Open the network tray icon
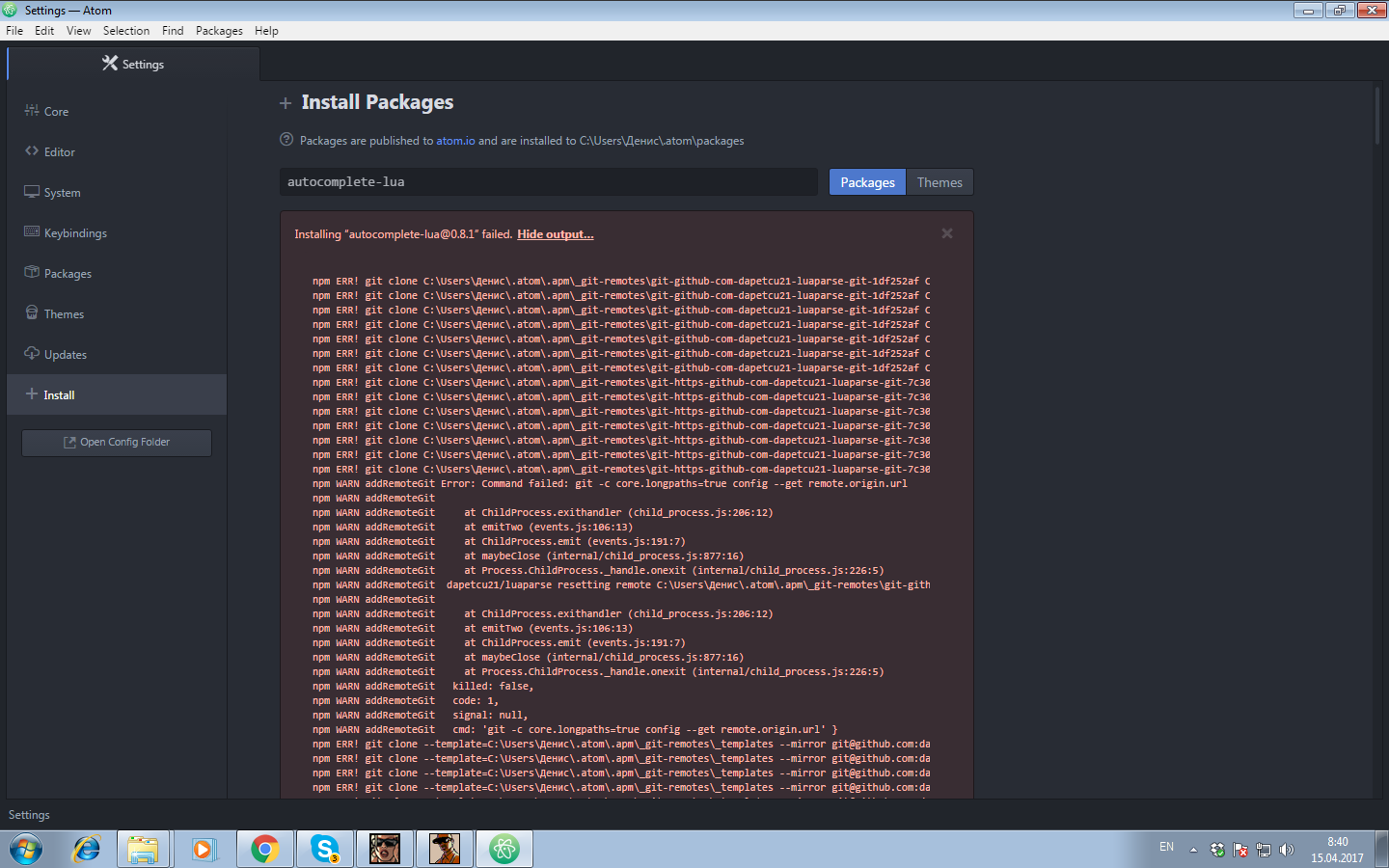 click(1264, 850)
